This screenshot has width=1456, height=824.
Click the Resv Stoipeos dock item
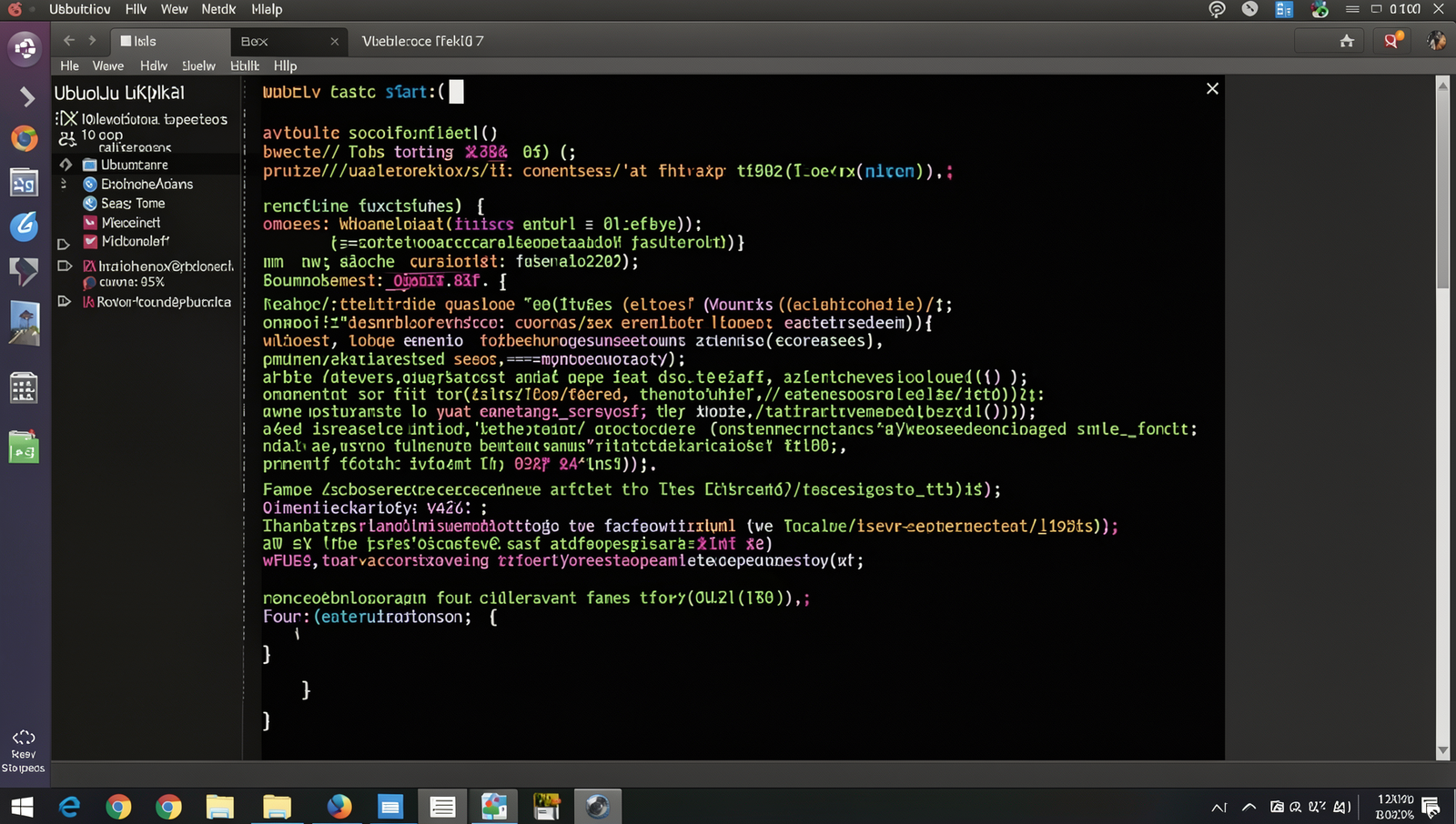[x=24, y=752]
